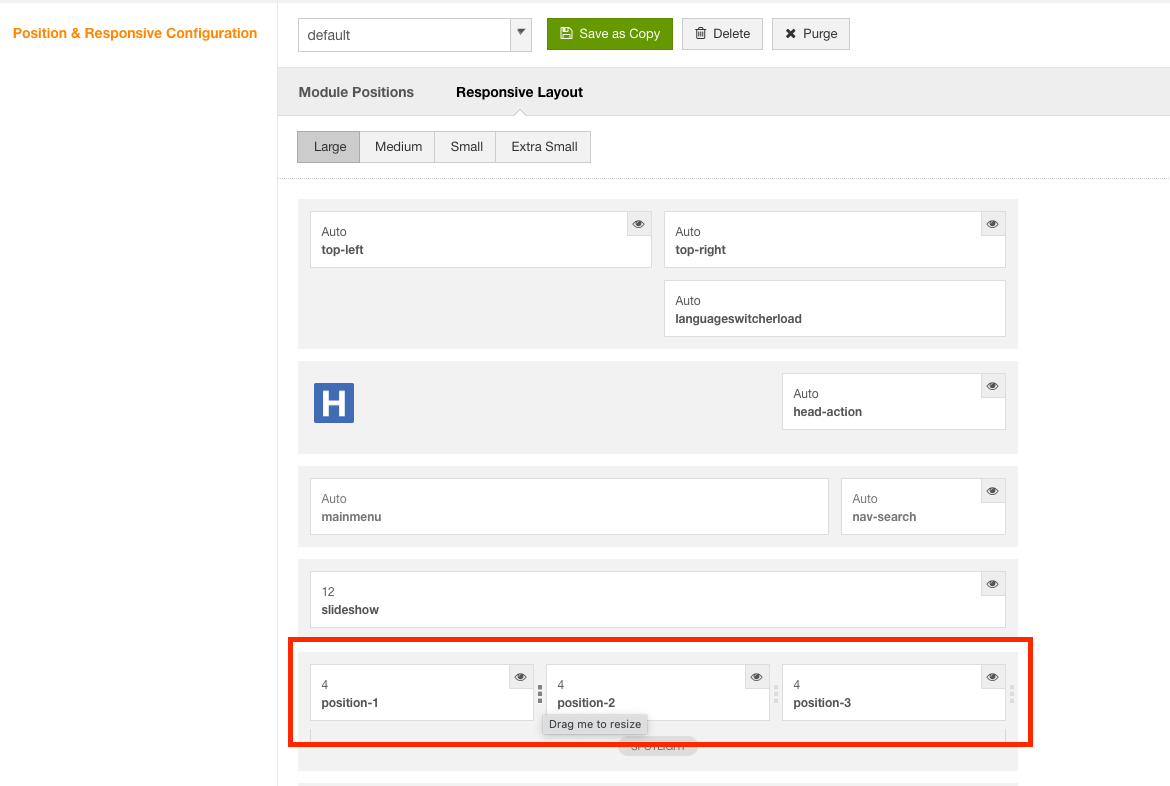
Task: Click the Save as Copy button
Action: point(609,34)
